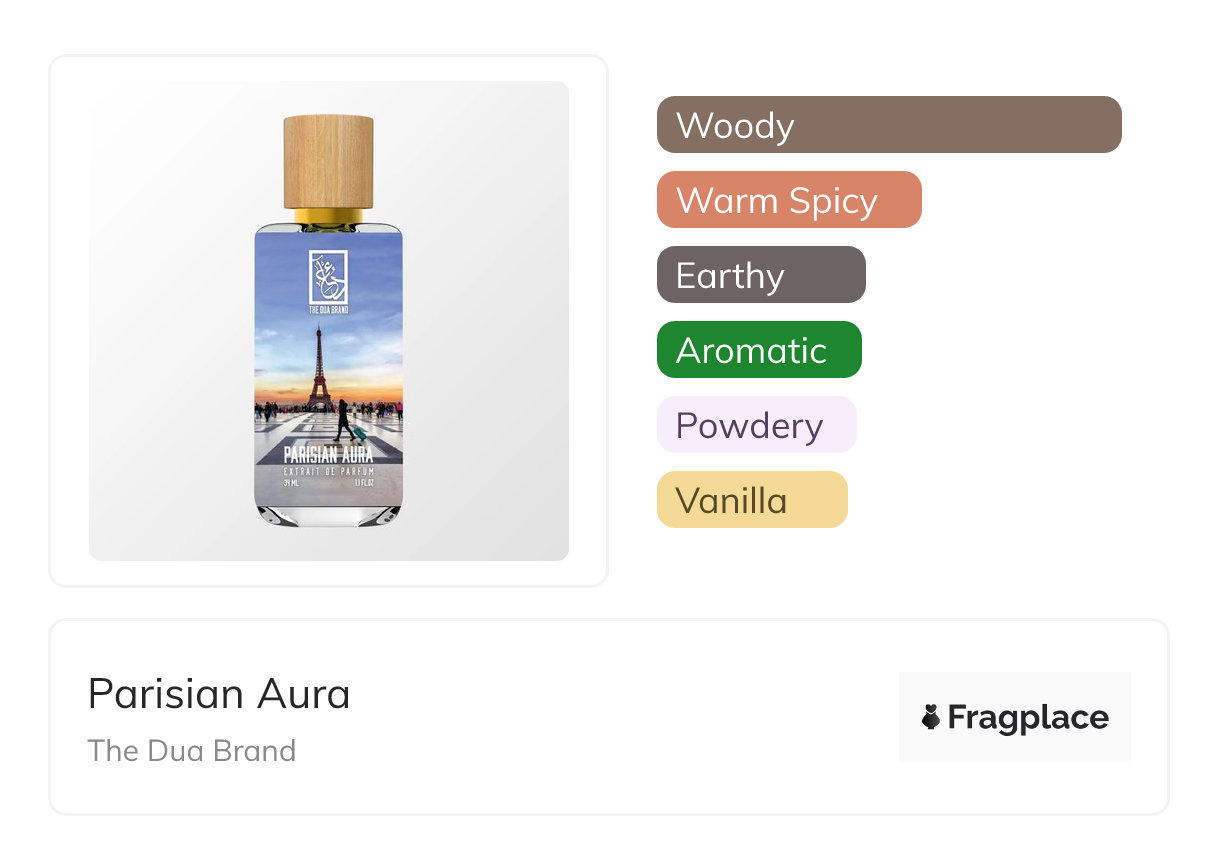Select the Woody accord bar
Screen dimensions: 1218x864
(888, 125)
